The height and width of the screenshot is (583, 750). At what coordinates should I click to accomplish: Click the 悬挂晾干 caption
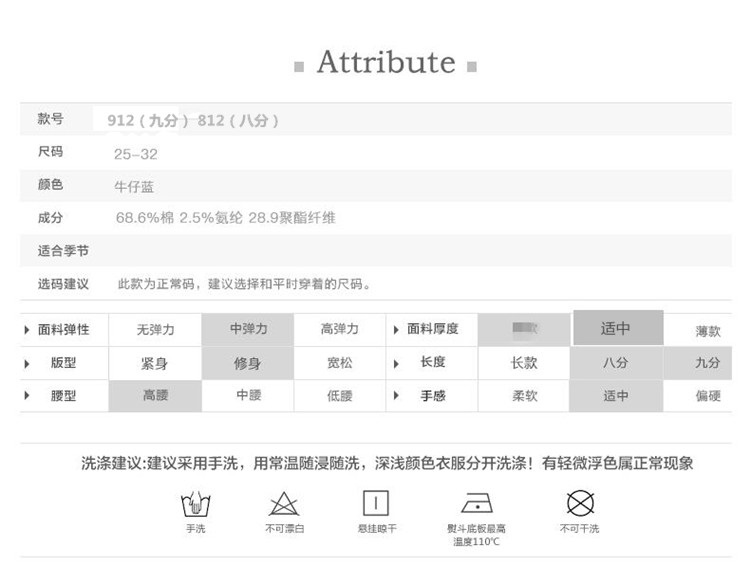pyautogui.click(x=377, y=528)
